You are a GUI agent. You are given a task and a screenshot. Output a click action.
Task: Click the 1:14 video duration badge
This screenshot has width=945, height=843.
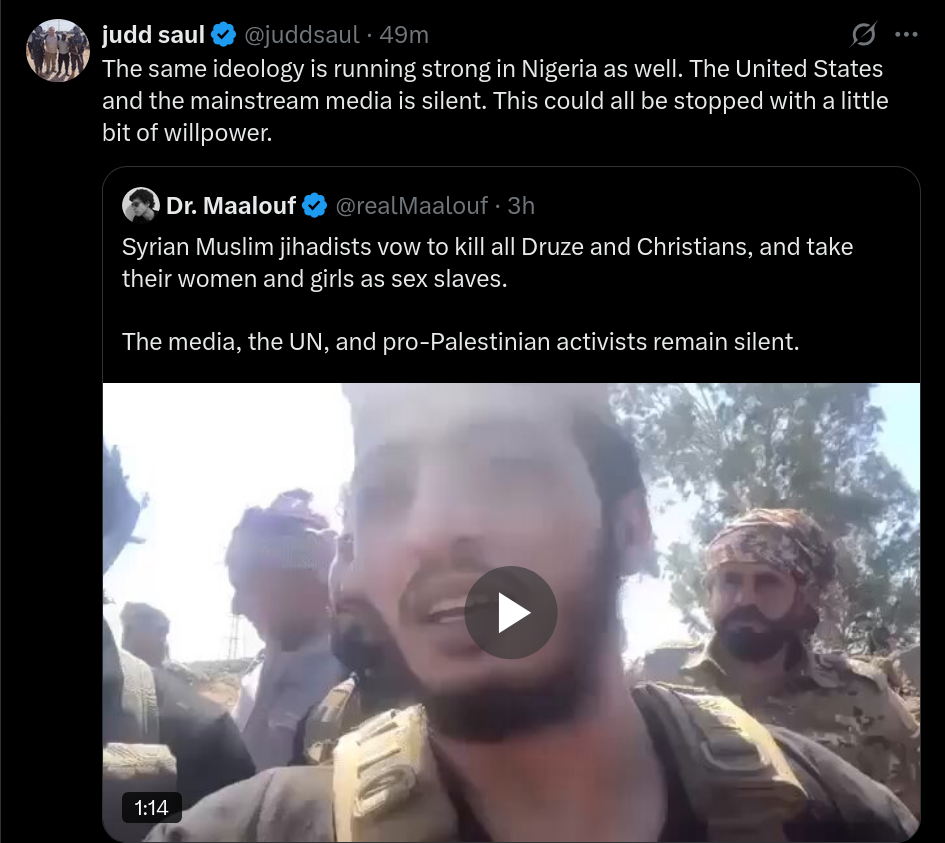151,807
